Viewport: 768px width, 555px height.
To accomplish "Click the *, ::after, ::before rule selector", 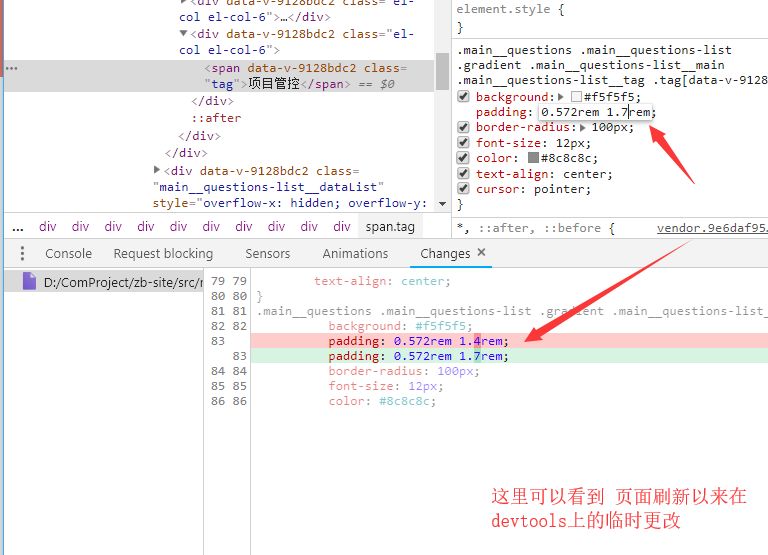I will point(529,228).
